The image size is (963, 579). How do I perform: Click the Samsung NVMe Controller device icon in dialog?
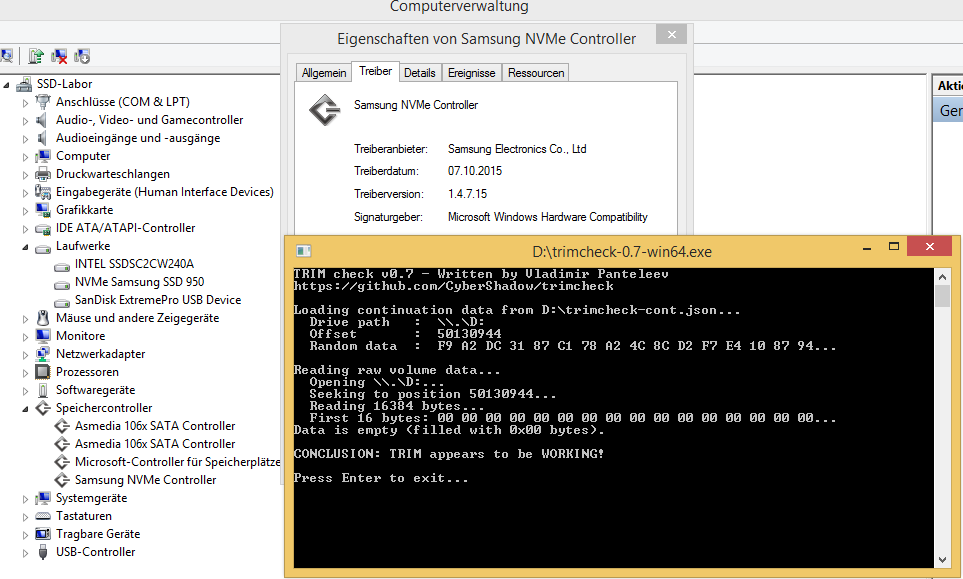pos(324,110)
